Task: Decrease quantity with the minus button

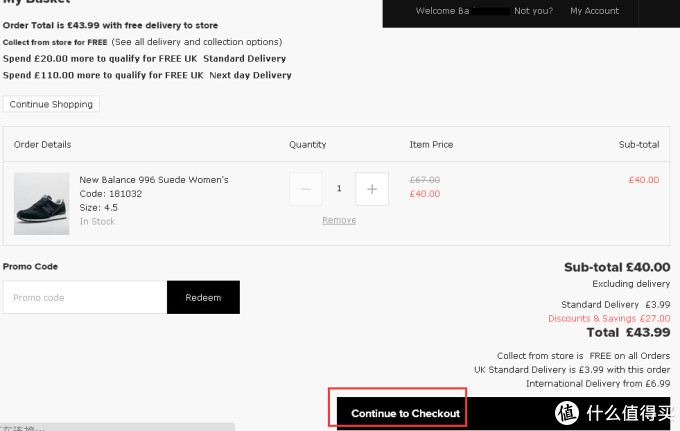Action: 306,189
